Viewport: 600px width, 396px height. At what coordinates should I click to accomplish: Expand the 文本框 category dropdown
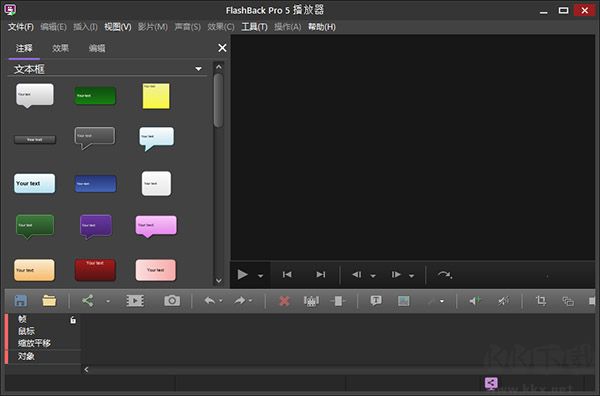(x=198, y=69)
